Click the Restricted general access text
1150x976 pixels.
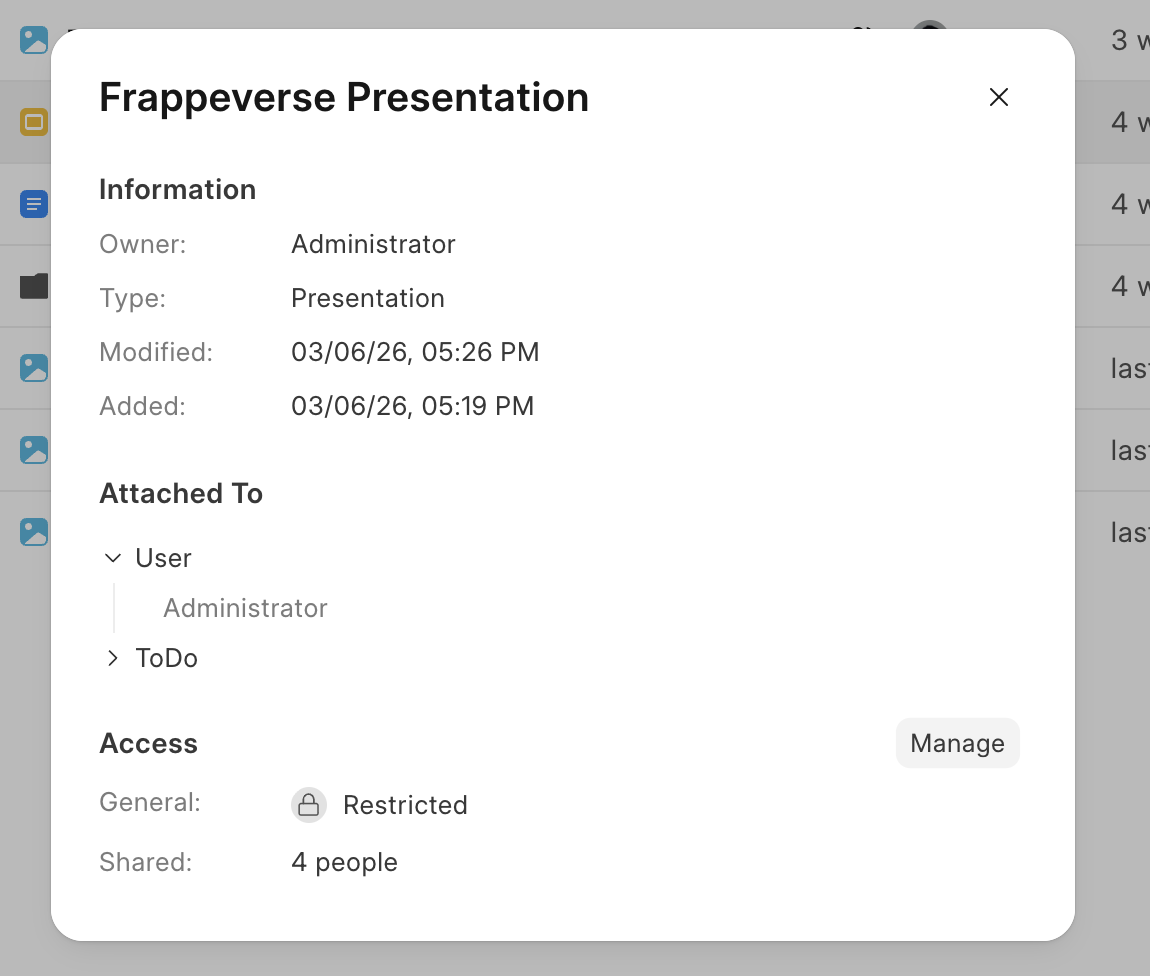pyautogui.click(x=405, y=805)
